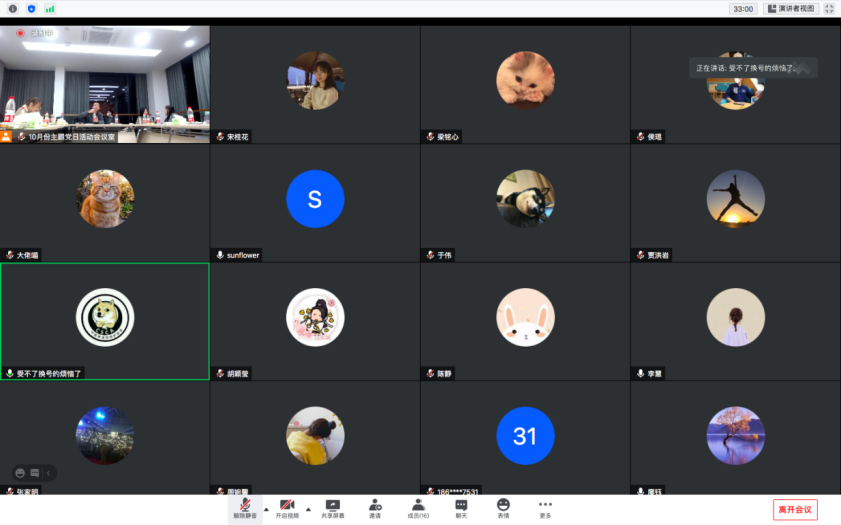The height and width of the screenshot is (525, 841).
Task: Open the 邀请 invite icon
Action: coord(375,508)
